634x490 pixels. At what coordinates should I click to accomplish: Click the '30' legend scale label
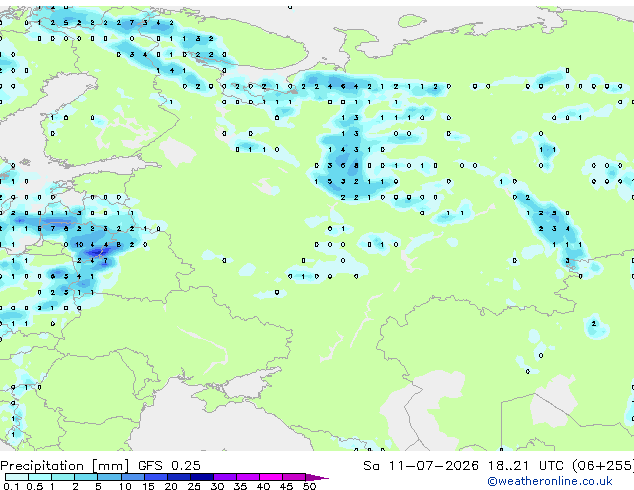click(218, 486)
